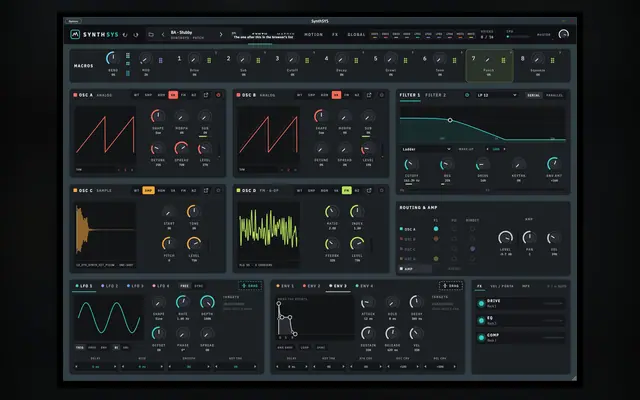Toggle OSC A routing to filter 1
640x400 pixels.
(x=436, y=229)
